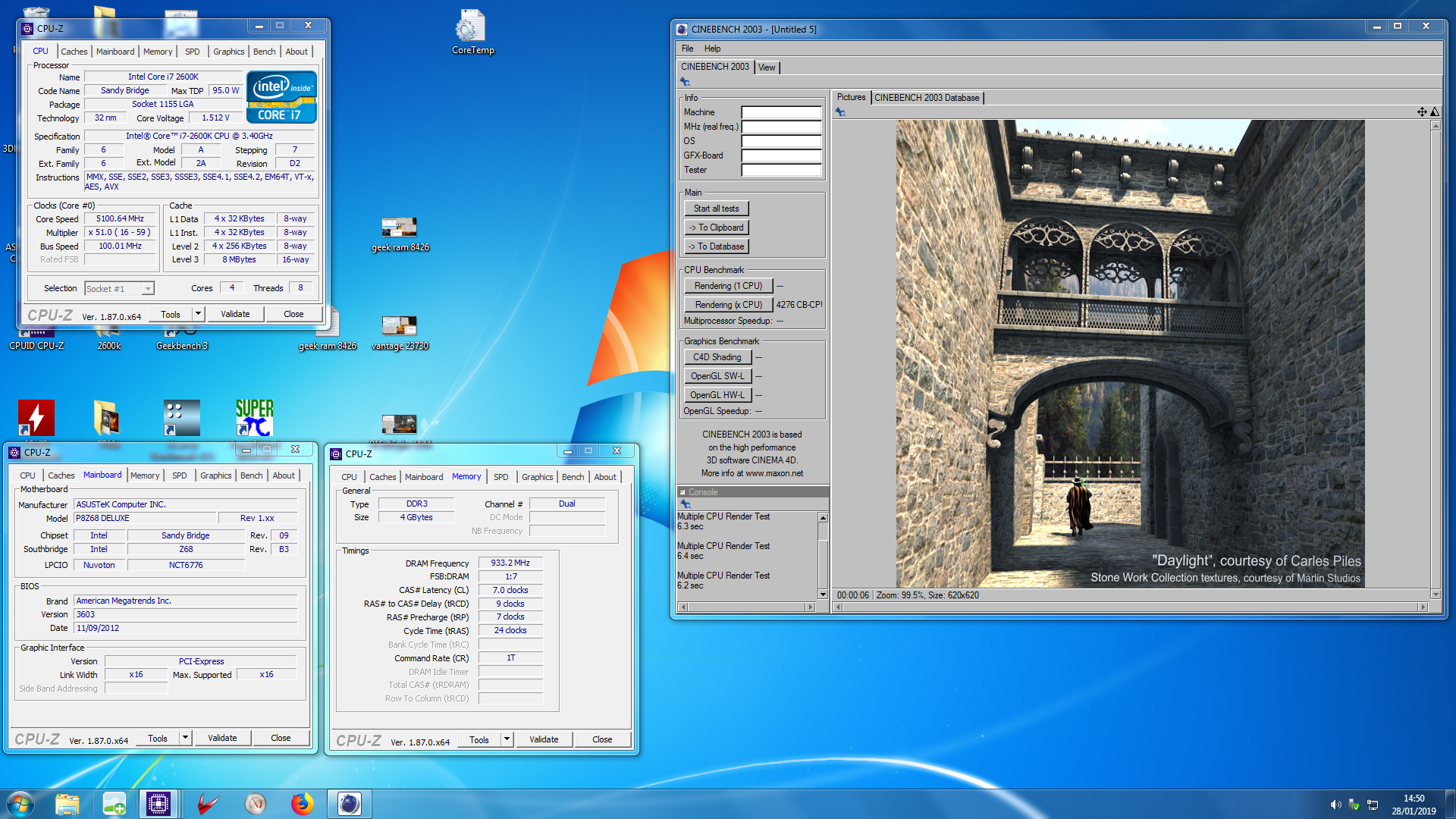Open the Bench tab in top CPU-Z window
Viewport: 1456px width, 819px height.
(264, 52)
